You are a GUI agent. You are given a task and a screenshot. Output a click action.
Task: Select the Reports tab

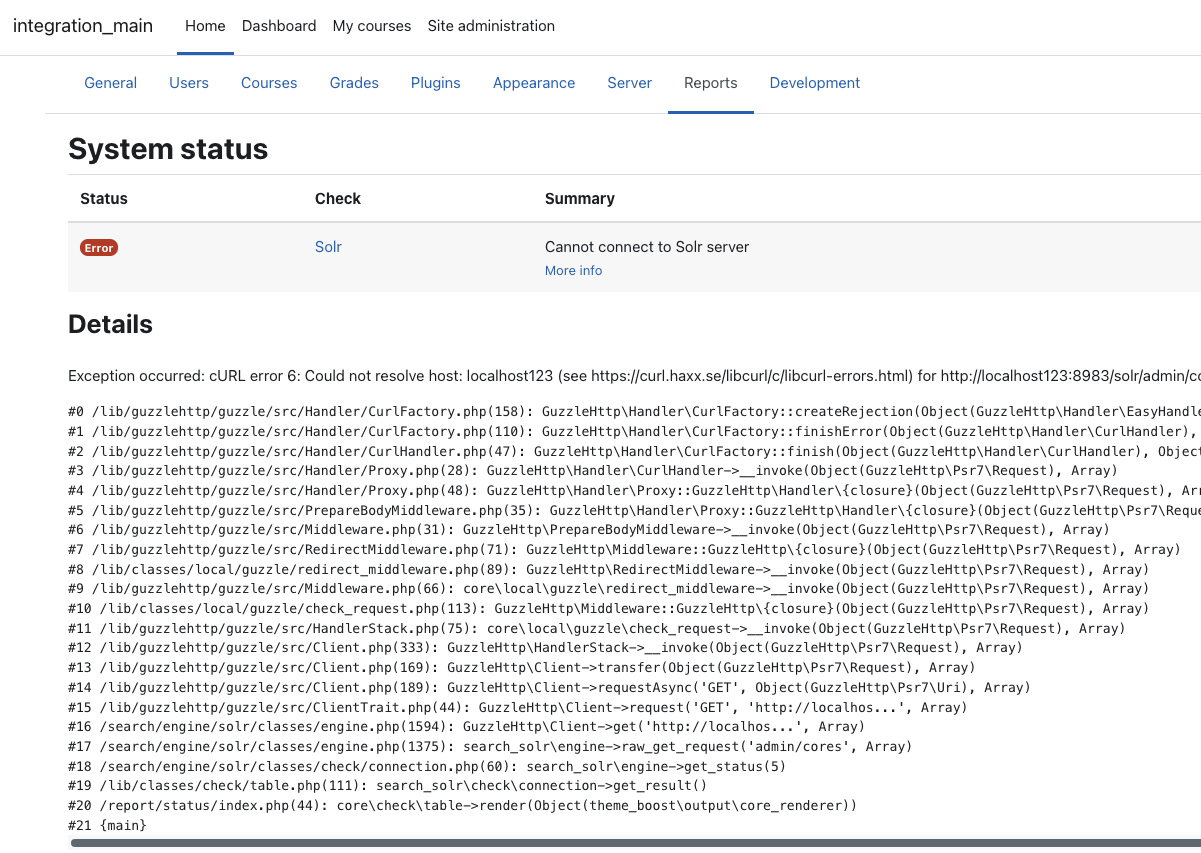711,83
